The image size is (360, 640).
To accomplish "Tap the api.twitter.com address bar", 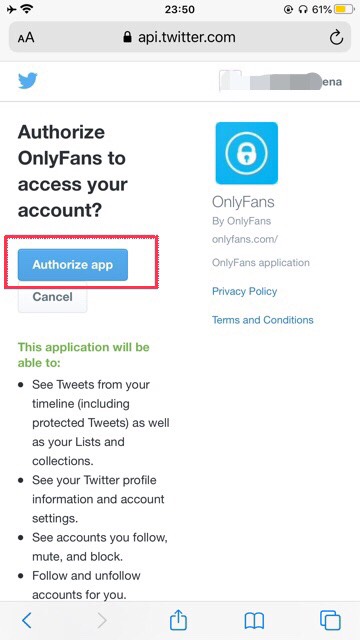I will [180, 38].
